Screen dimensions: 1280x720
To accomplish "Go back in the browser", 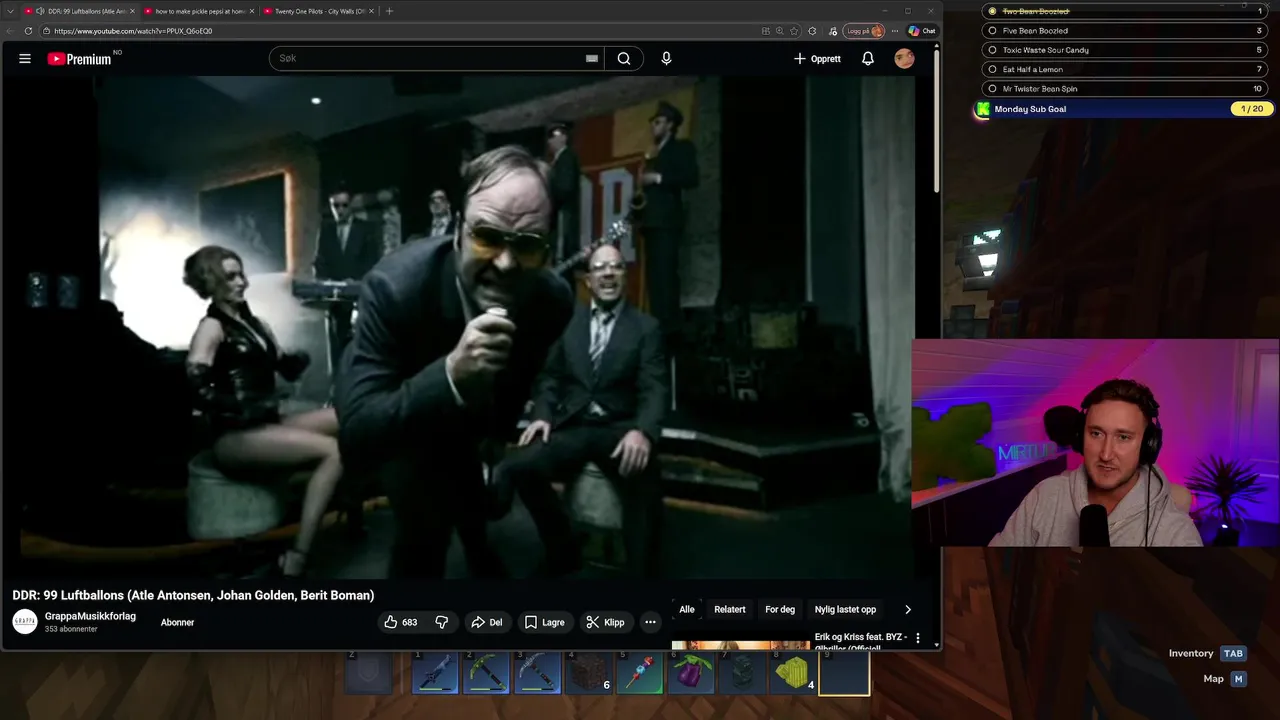I will 12,31.
